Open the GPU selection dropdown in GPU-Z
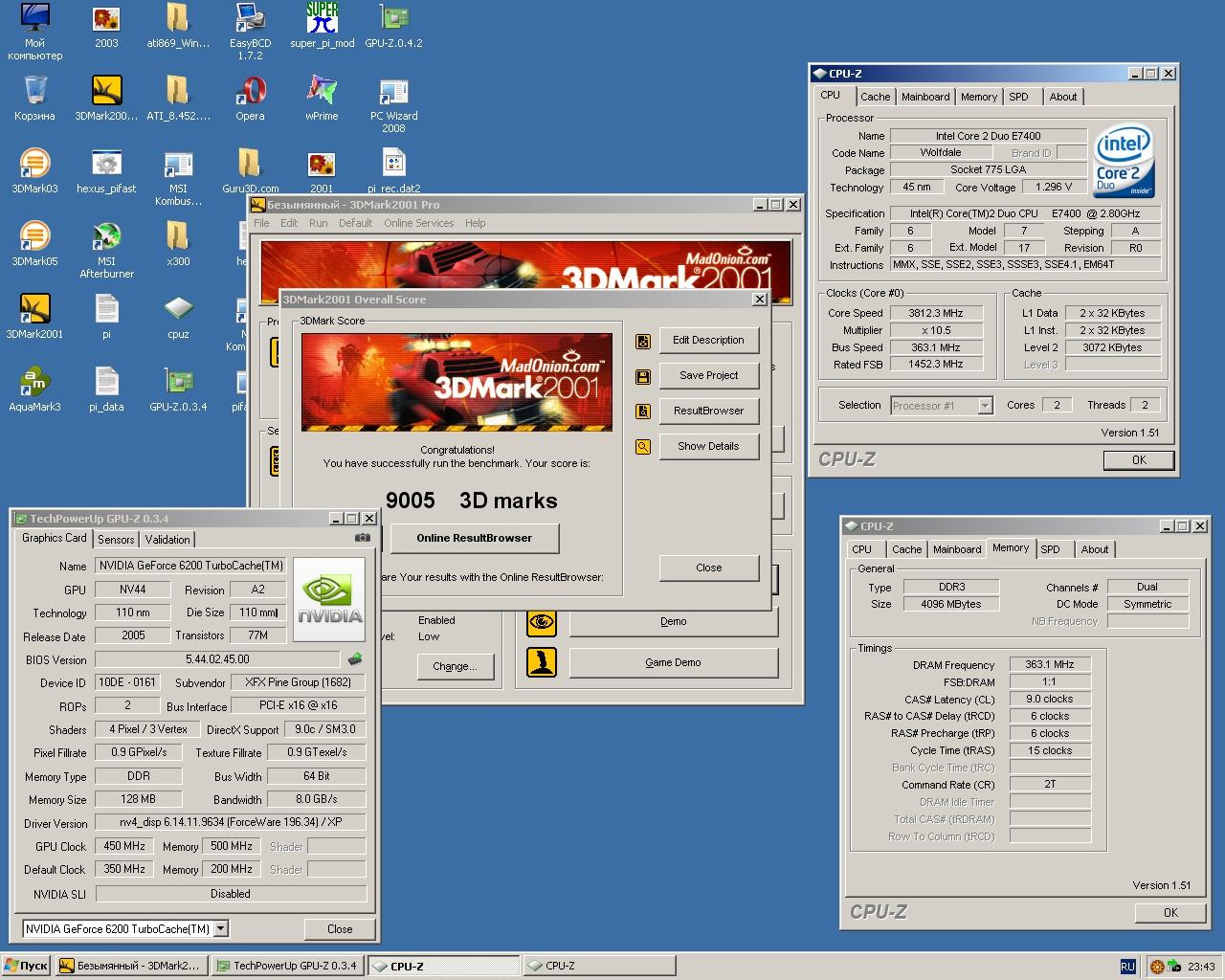 221,928
